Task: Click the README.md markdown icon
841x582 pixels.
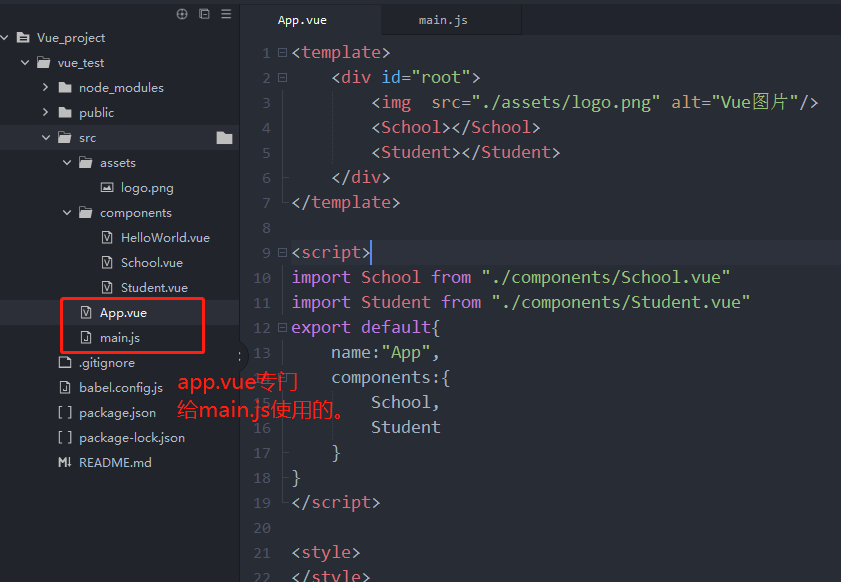Action: pos(65,462)
